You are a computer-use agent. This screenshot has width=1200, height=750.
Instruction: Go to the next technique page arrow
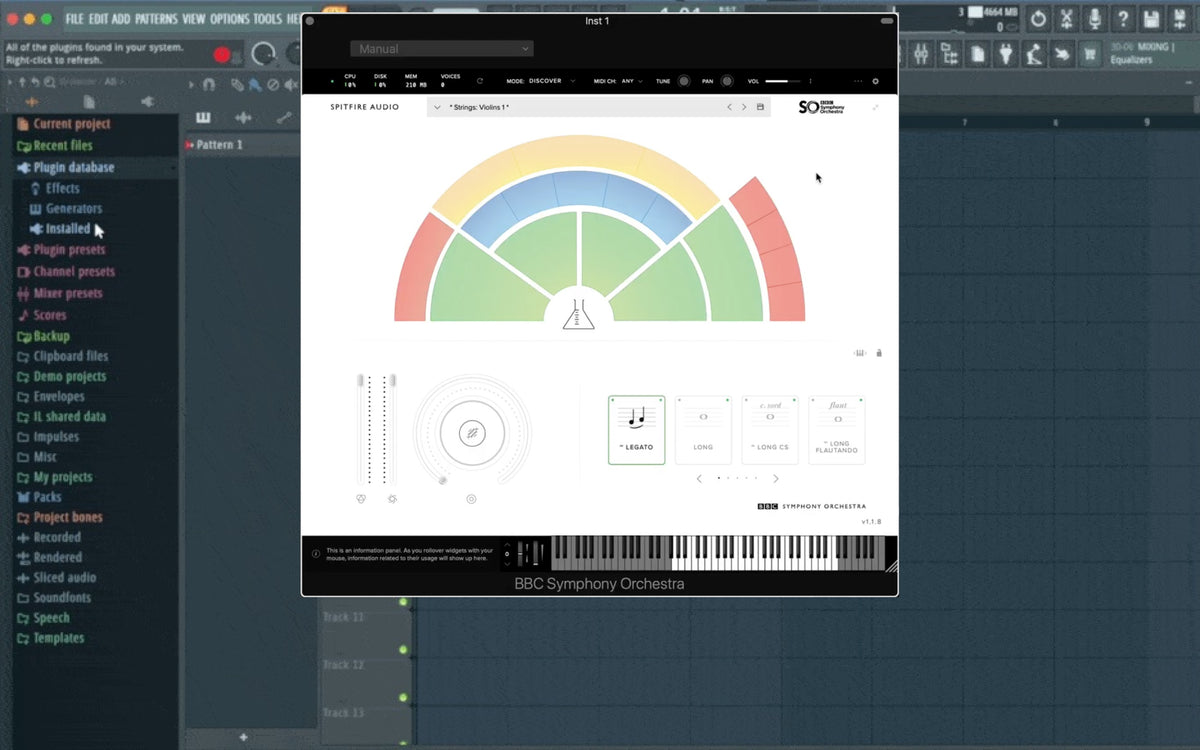776,479
